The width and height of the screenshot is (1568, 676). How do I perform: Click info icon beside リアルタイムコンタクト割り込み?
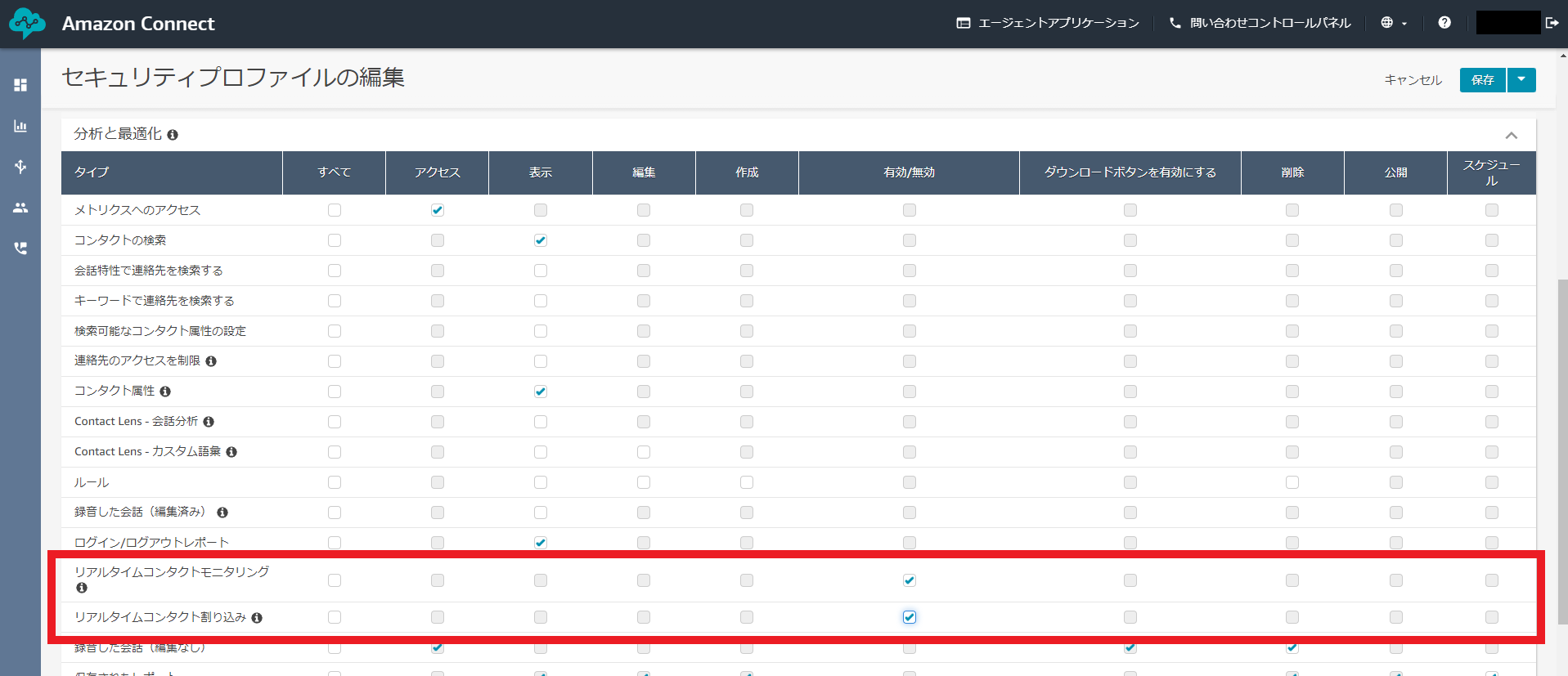coord(257,618)
